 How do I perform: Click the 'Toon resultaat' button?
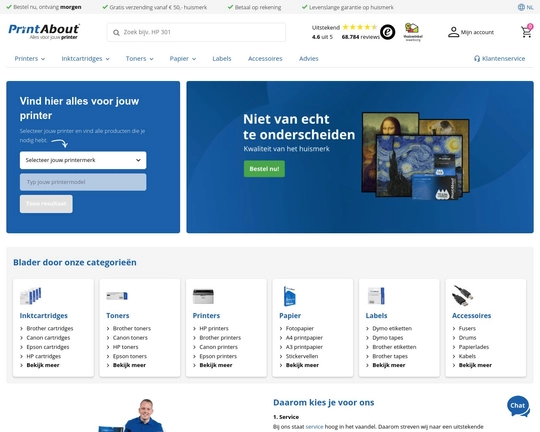[46, 204]
